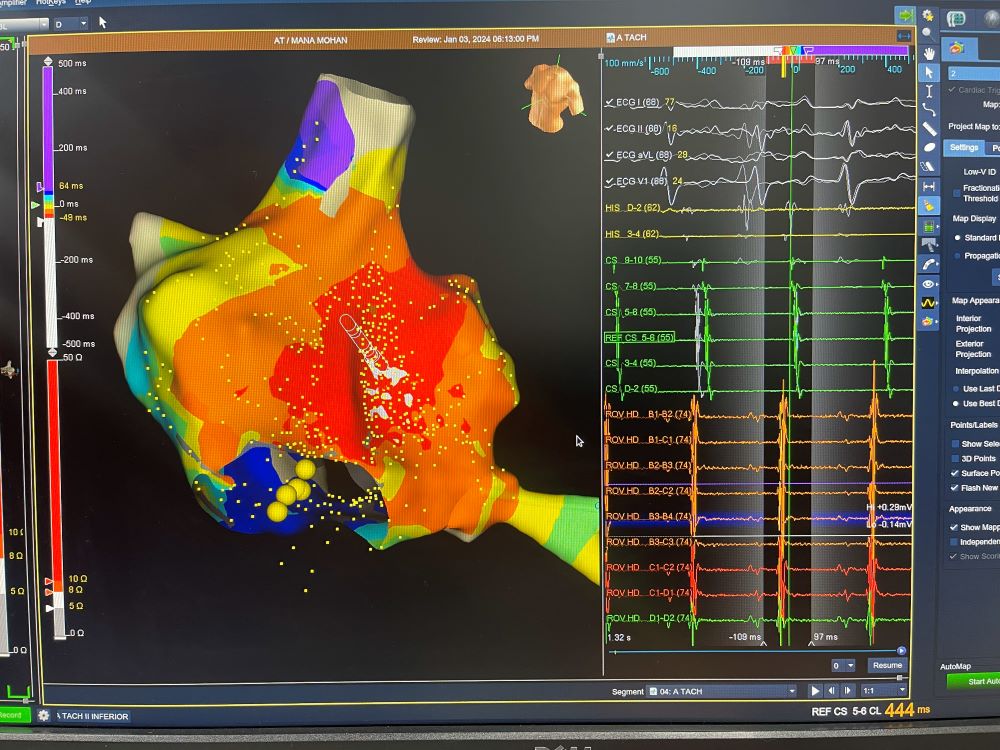The image size is (1000, 750).
Task: Select the Standard map display radio
Action: [x=957, y=237]
